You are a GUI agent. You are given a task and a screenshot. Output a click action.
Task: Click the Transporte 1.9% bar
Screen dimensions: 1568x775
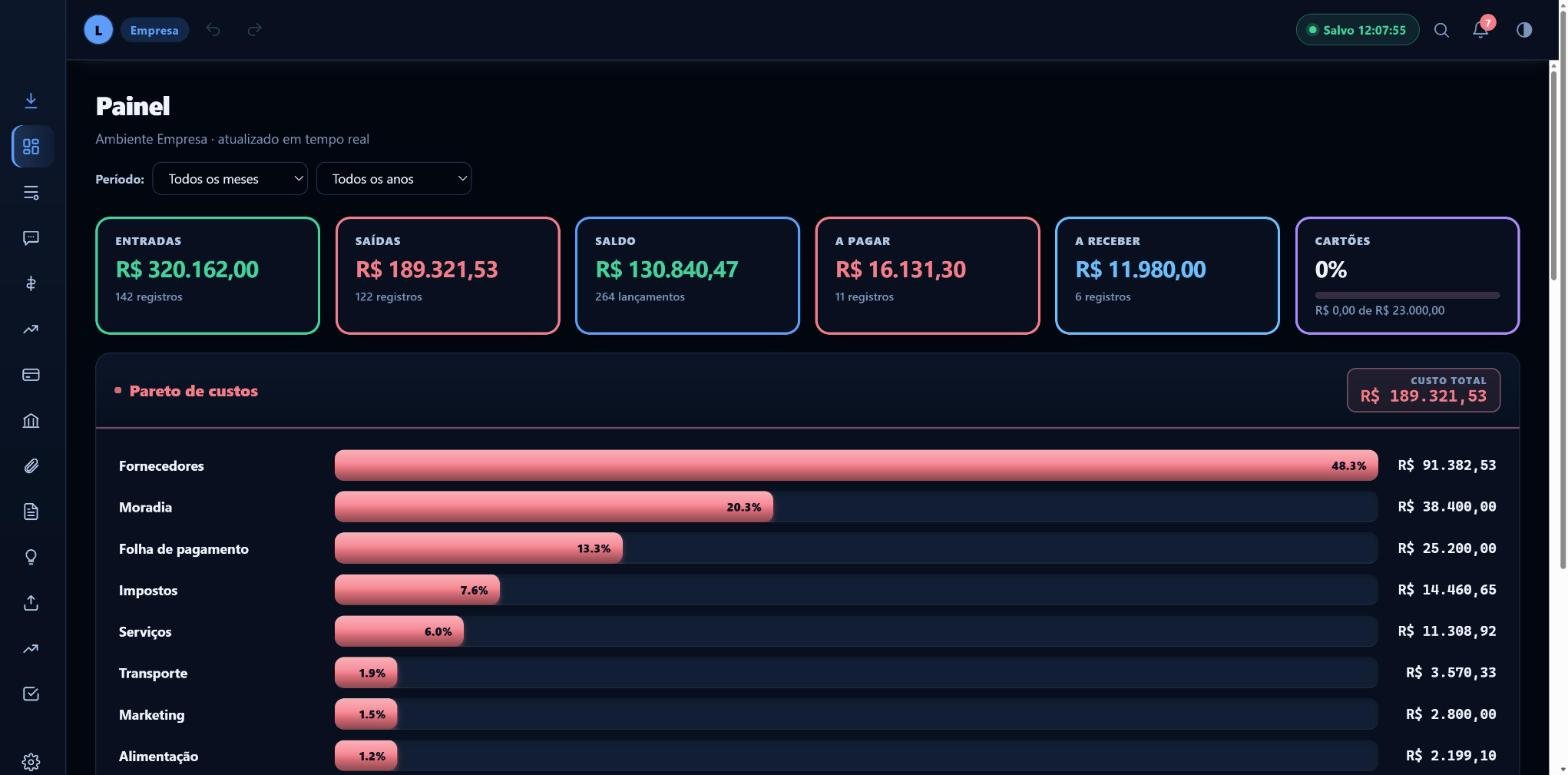point(366,673)
